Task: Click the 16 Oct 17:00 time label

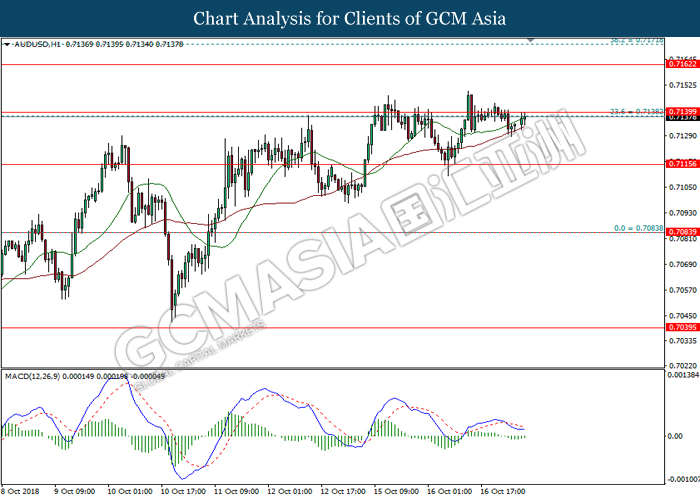Action: pyautogui.click(x=503, y=492)
